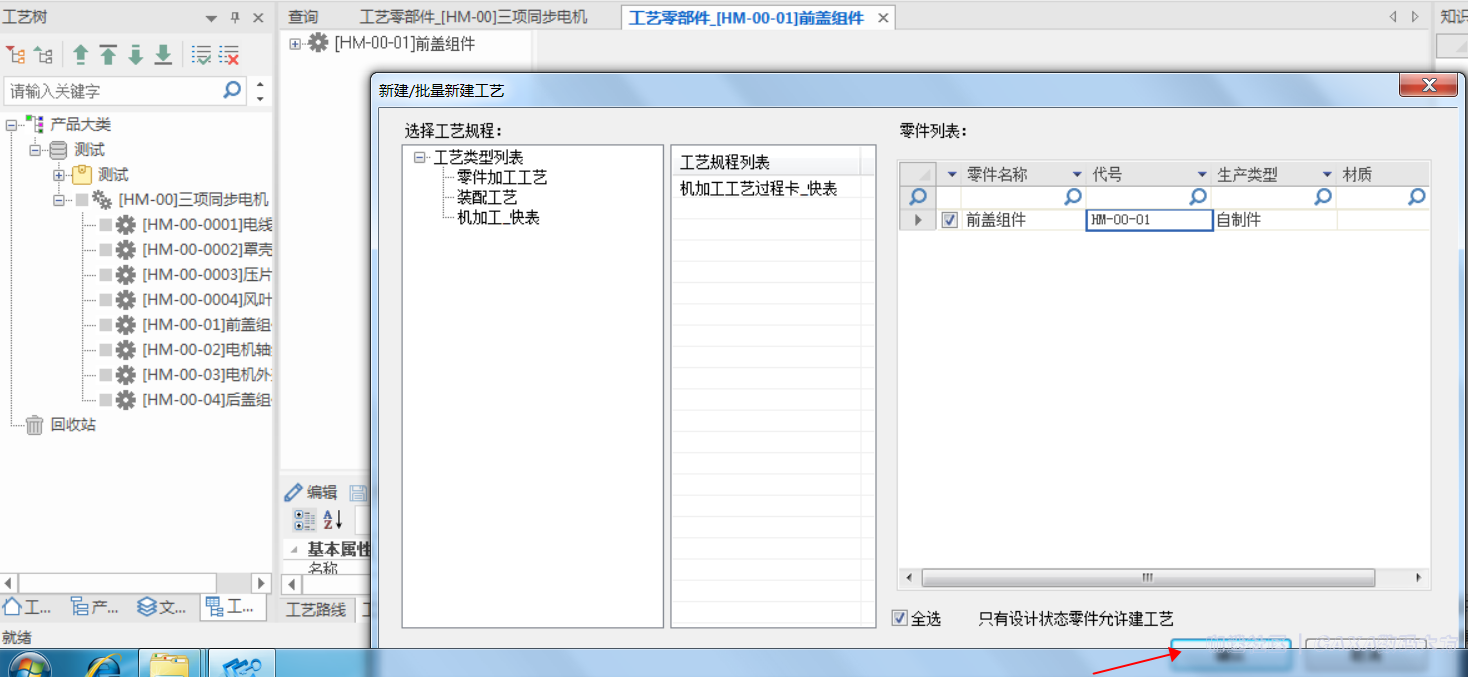Screen dimensions: 1468x677
Task: Click the gear icon of [HM-00-02]电机轴
Action: (125, 350)
